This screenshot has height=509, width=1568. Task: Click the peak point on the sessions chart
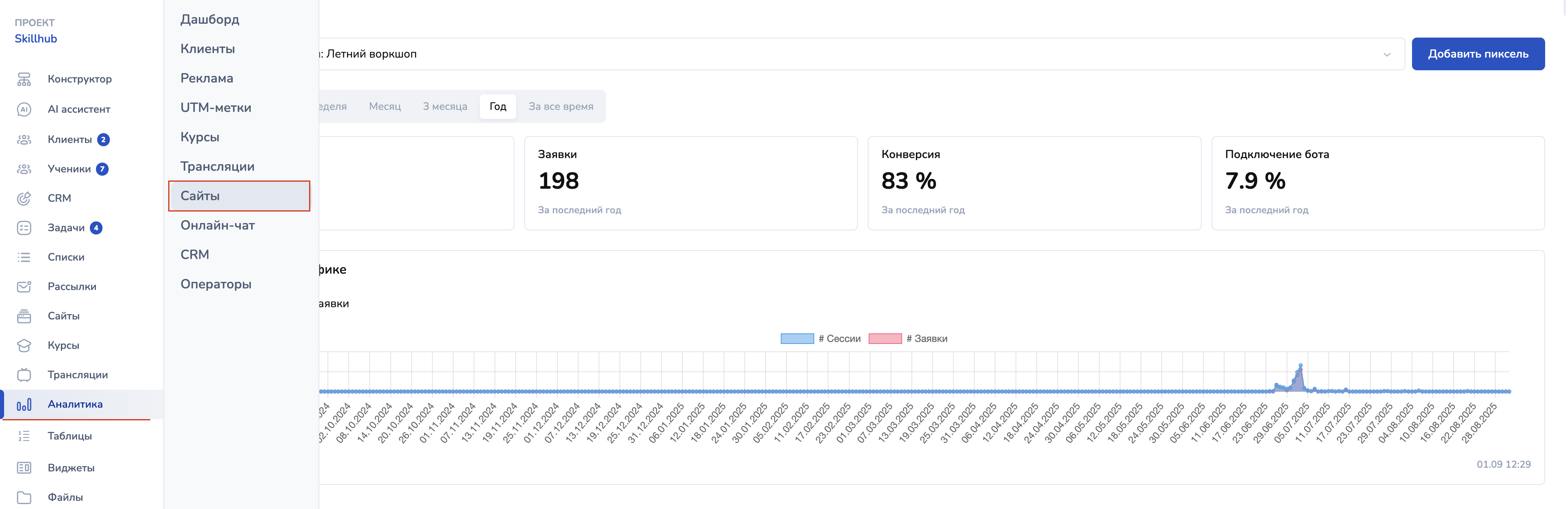pyautogui.click(x=1300, y=365)
